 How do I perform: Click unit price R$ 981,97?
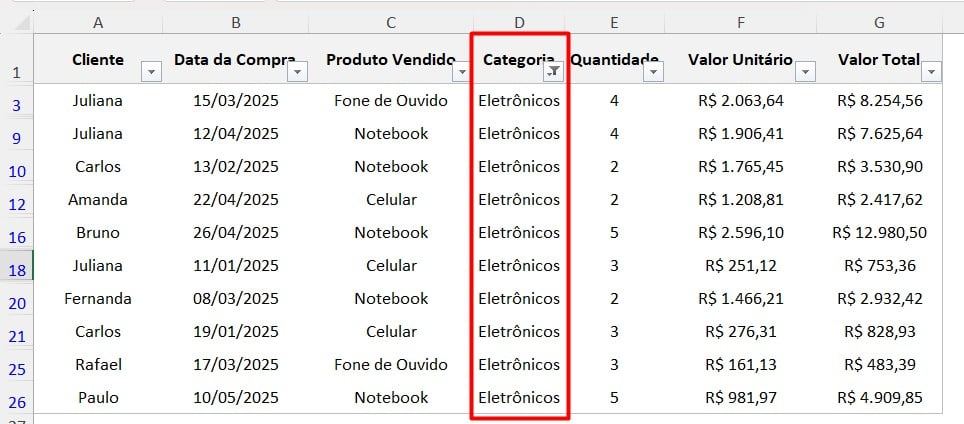pyautogui.click(x=741, y=398)
